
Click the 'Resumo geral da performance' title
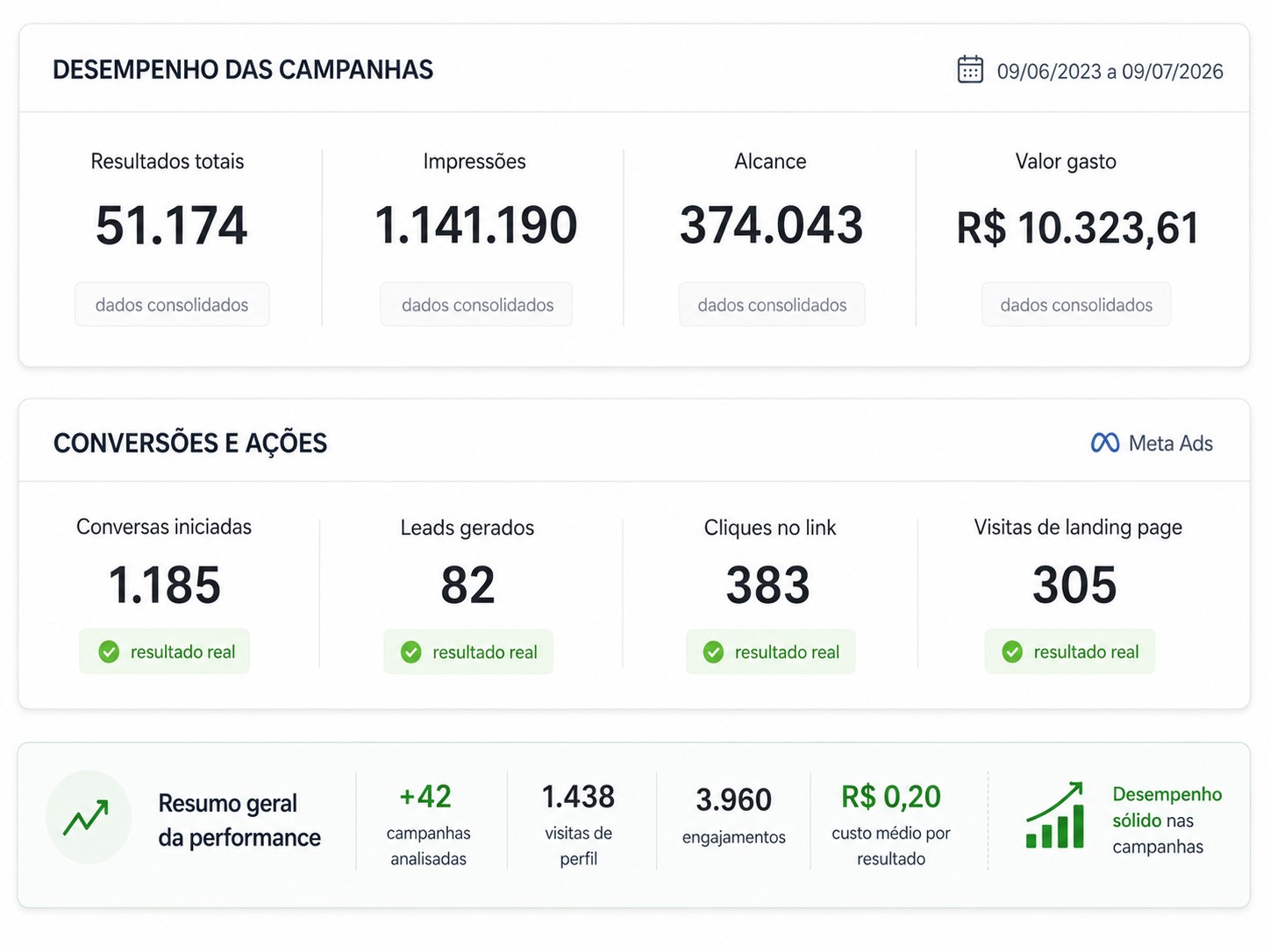click(239, 821)
